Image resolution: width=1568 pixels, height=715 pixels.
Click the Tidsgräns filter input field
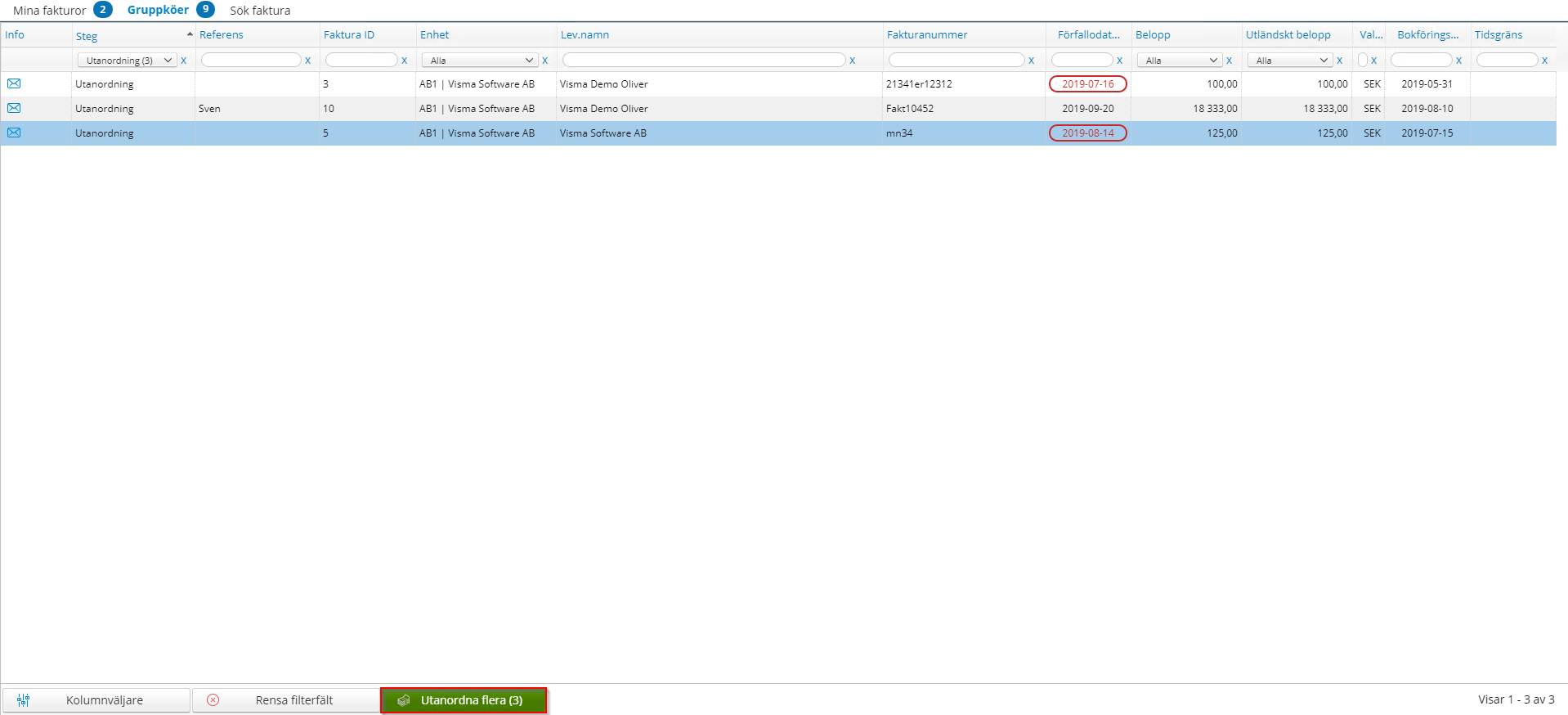point(1508,60)
